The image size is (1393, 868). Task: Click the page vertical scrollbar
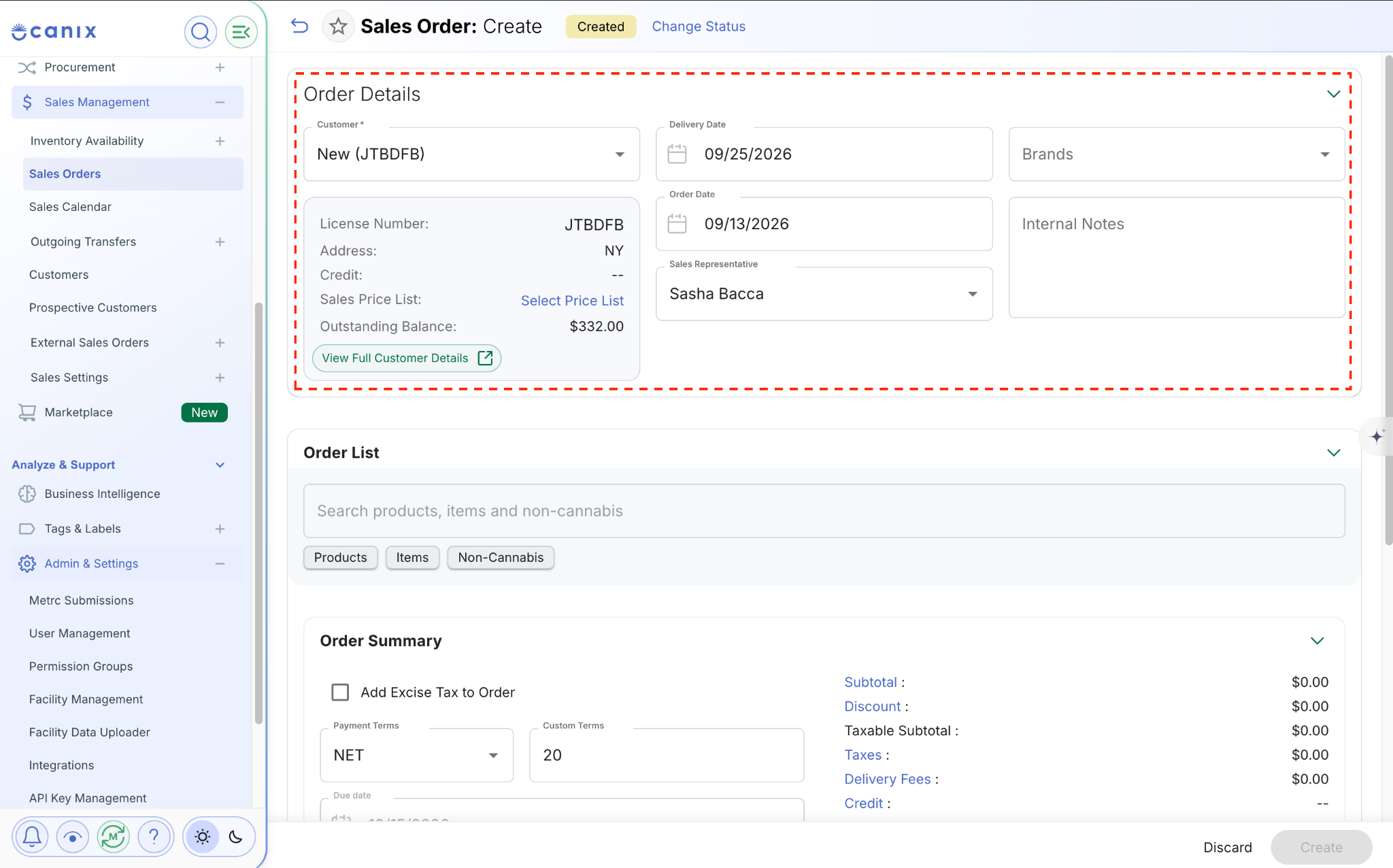(x=1388, y=299)
